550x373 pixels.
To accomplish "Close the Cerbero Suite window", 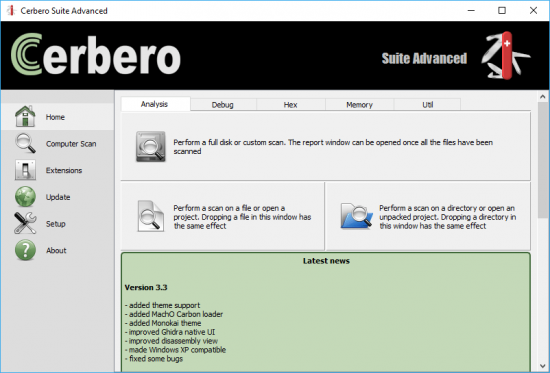I will 533,11.
